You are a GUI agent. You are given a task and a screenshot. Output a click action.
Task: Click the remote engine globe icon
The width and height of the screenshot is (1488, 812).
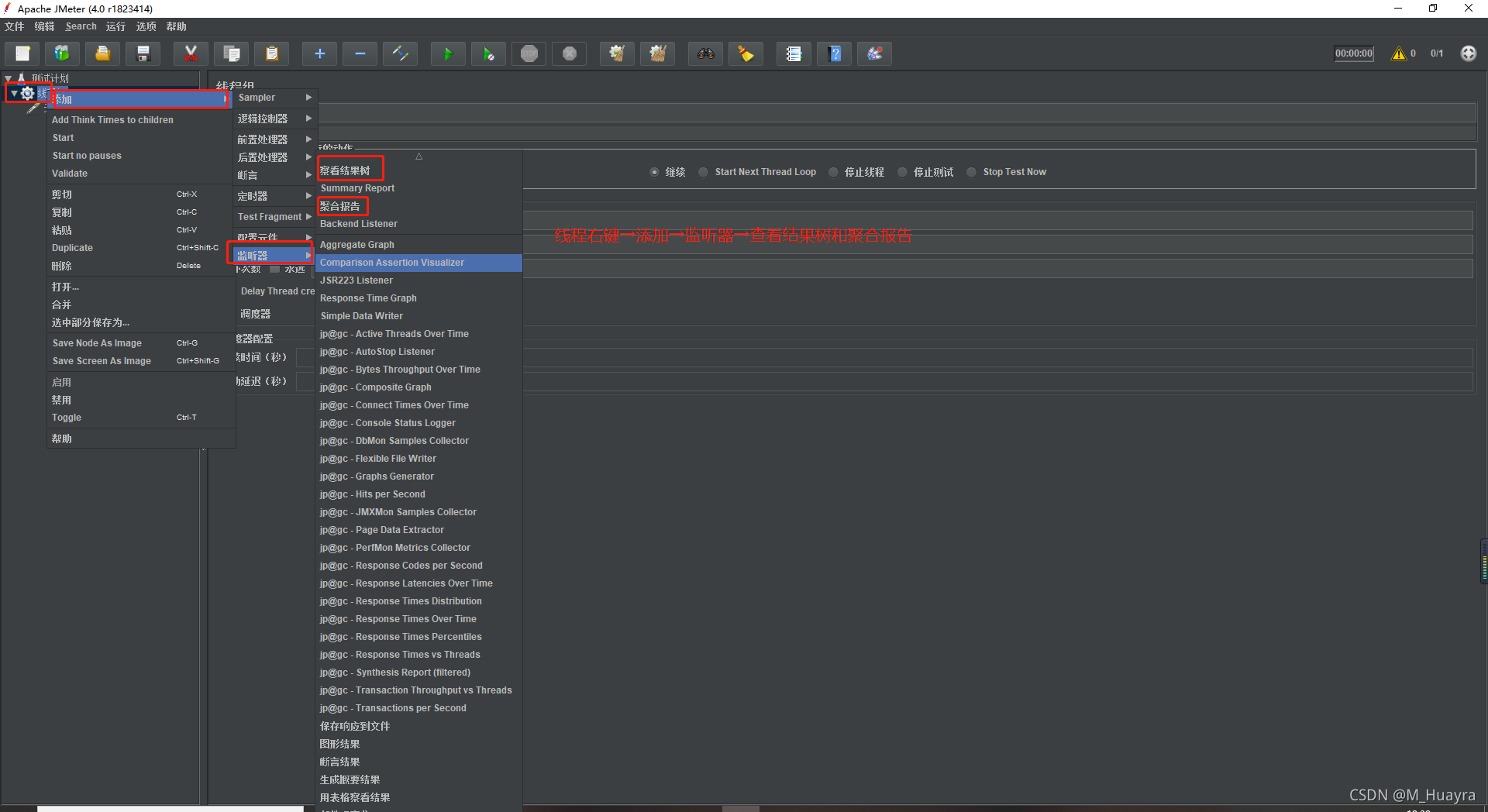pyautogui.click(x=1468, y=53)
